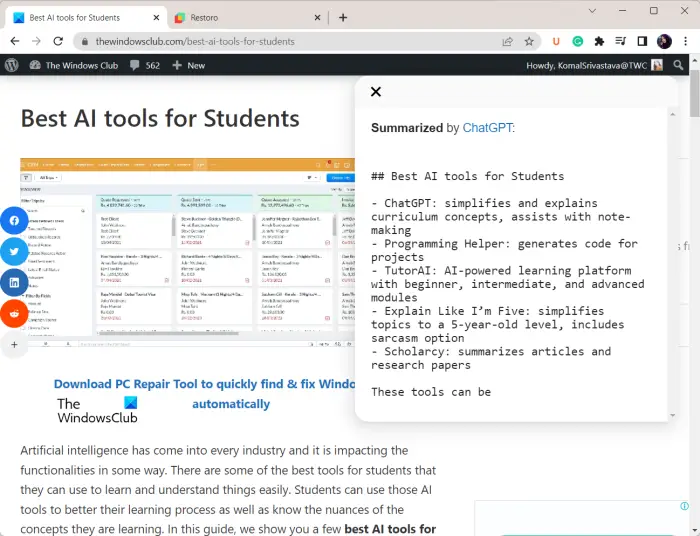
Task: Share article on LinkedIn
Action: (x=14, y=283)
